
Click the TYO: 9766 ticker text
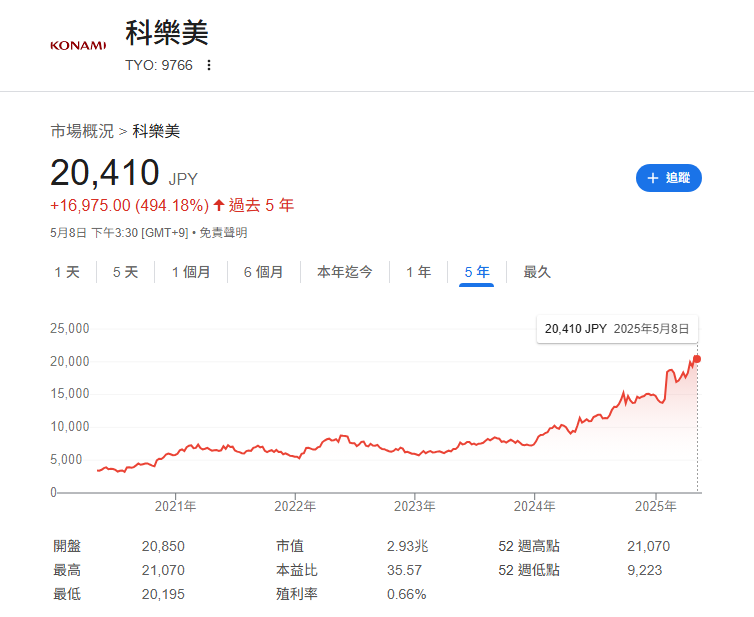(159, 65)
